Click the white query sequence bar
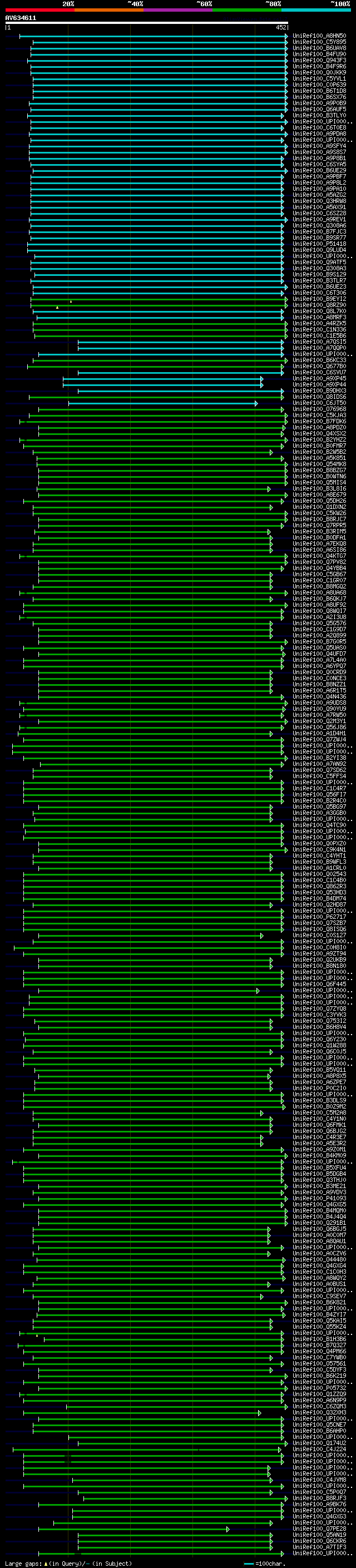 pyautogui.click(x=146, y=22)
